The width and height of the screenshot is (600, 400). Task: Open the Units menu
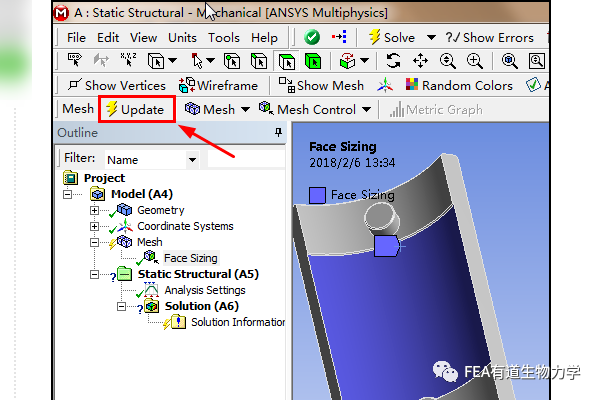click(x=182, y=38)
